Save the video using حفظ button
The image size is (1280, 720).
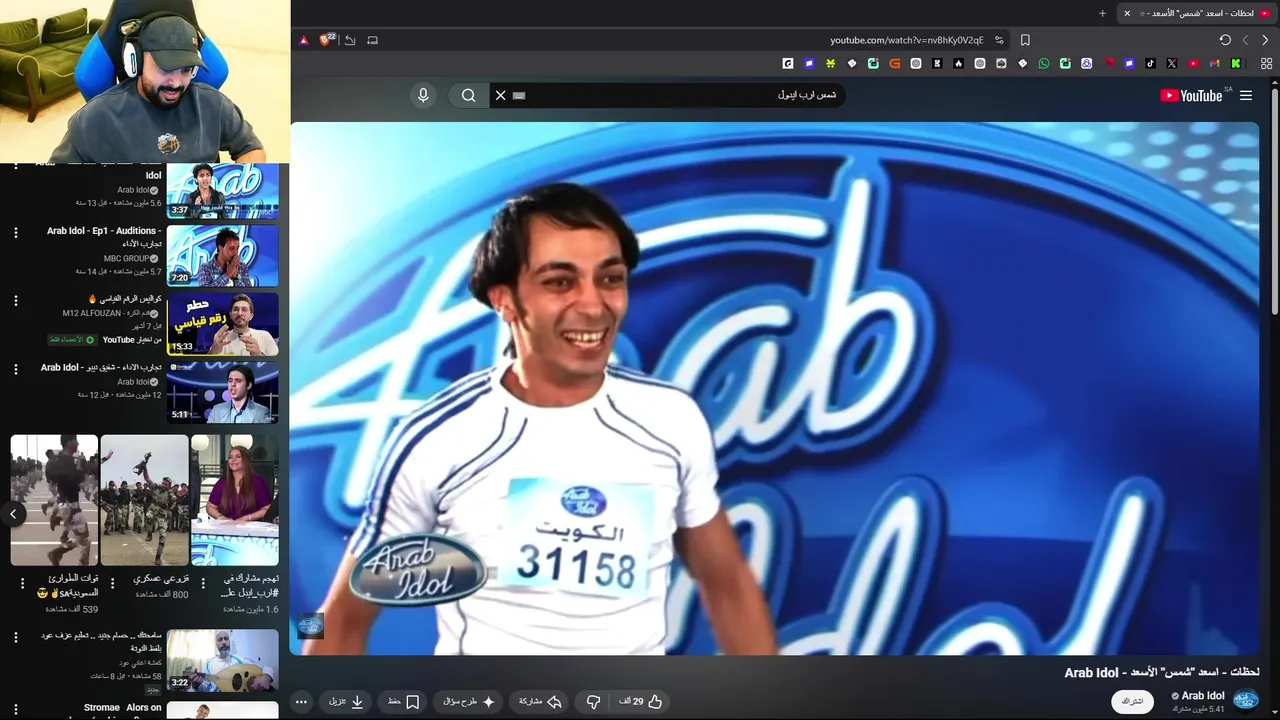pyautogui.click(x=404, y=702)
